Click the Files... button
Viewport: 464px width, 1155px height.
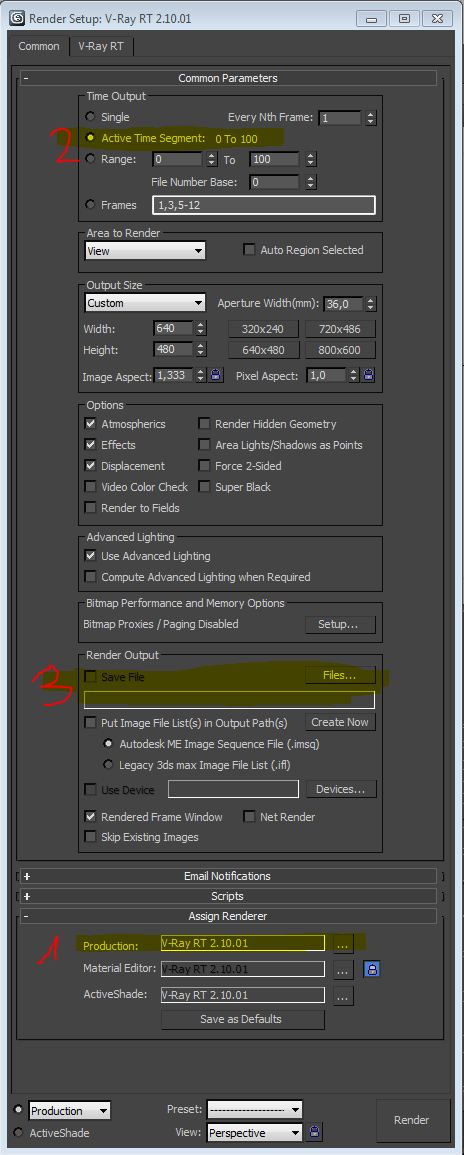(x=340, y=675)
